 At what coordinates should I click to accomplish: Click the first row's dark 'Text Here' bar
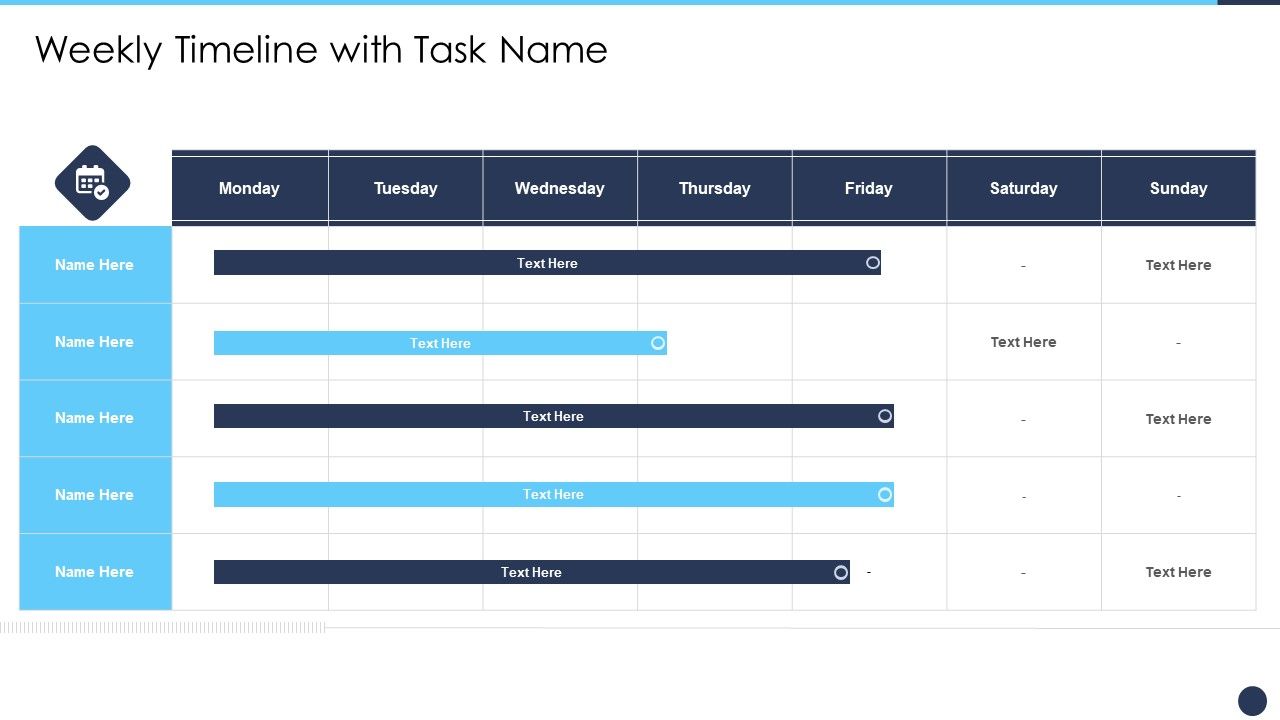(x=547, y=263)
